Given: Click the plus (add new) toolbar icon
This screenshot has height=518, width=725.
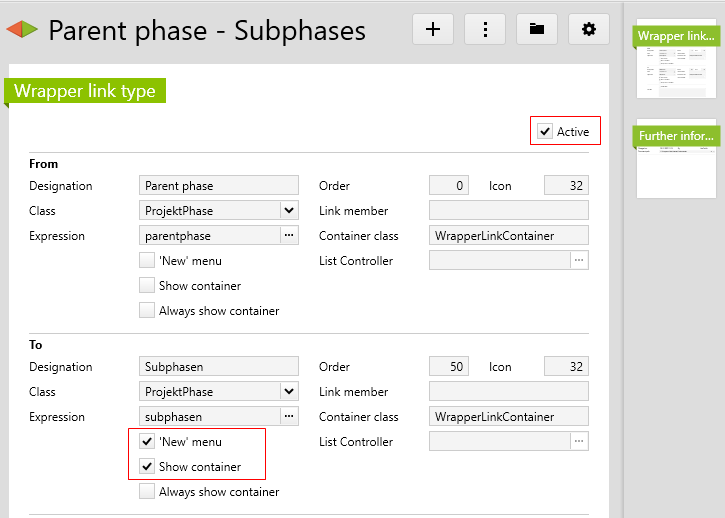Looking at the screenshot, I should 432,29.
